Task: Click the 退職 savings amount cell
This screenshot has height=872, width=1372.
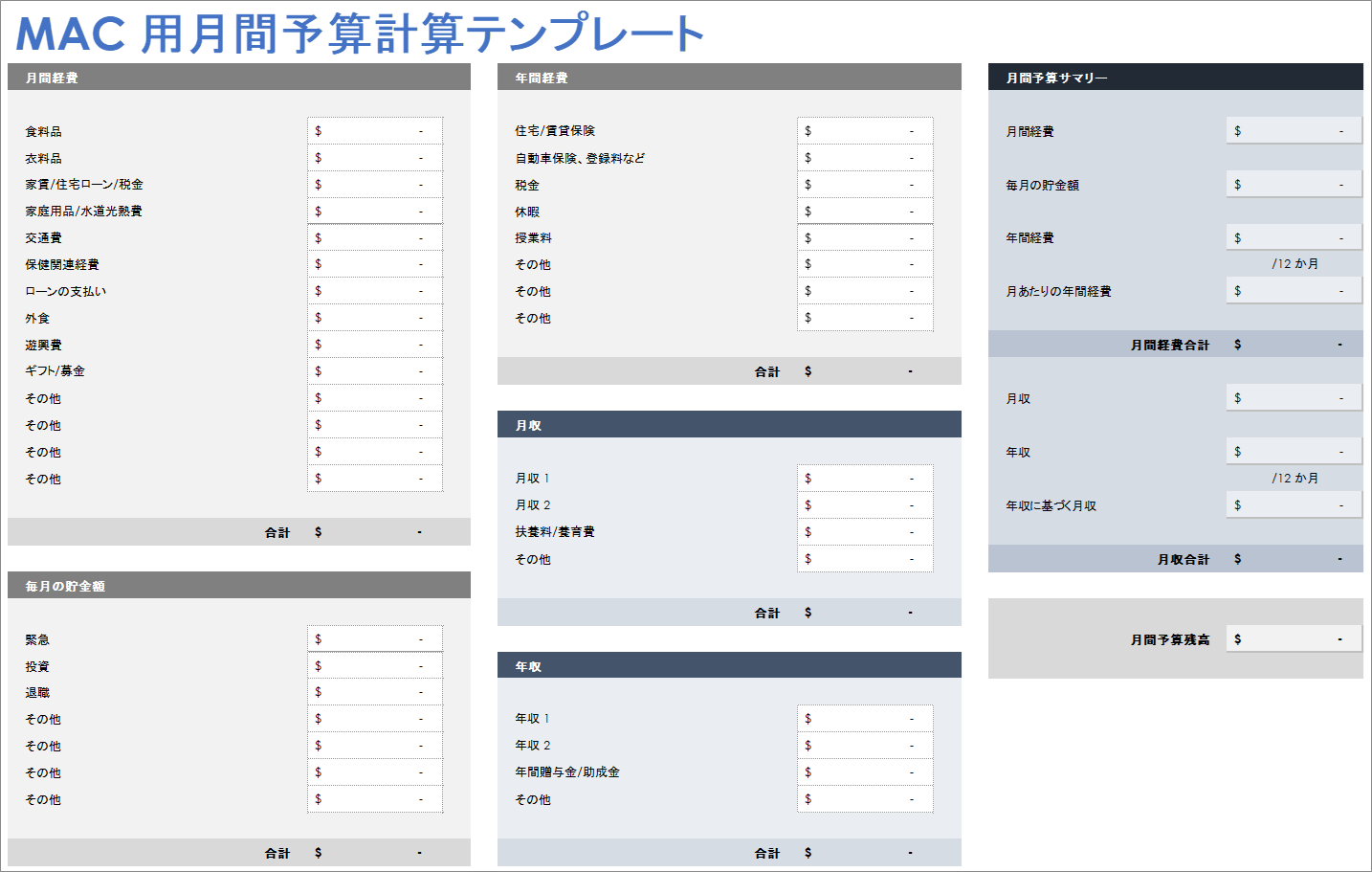Action: pos(375,692)
